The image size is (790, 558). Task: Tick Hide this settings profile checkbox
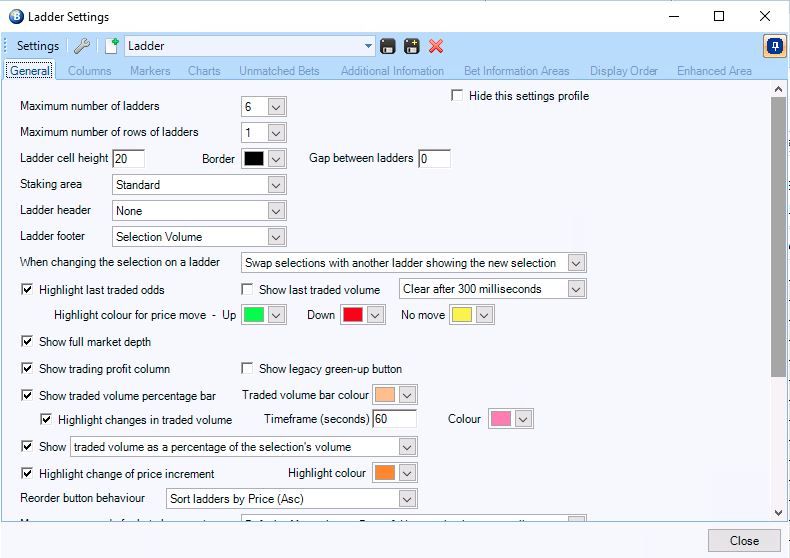pos(457,95)
